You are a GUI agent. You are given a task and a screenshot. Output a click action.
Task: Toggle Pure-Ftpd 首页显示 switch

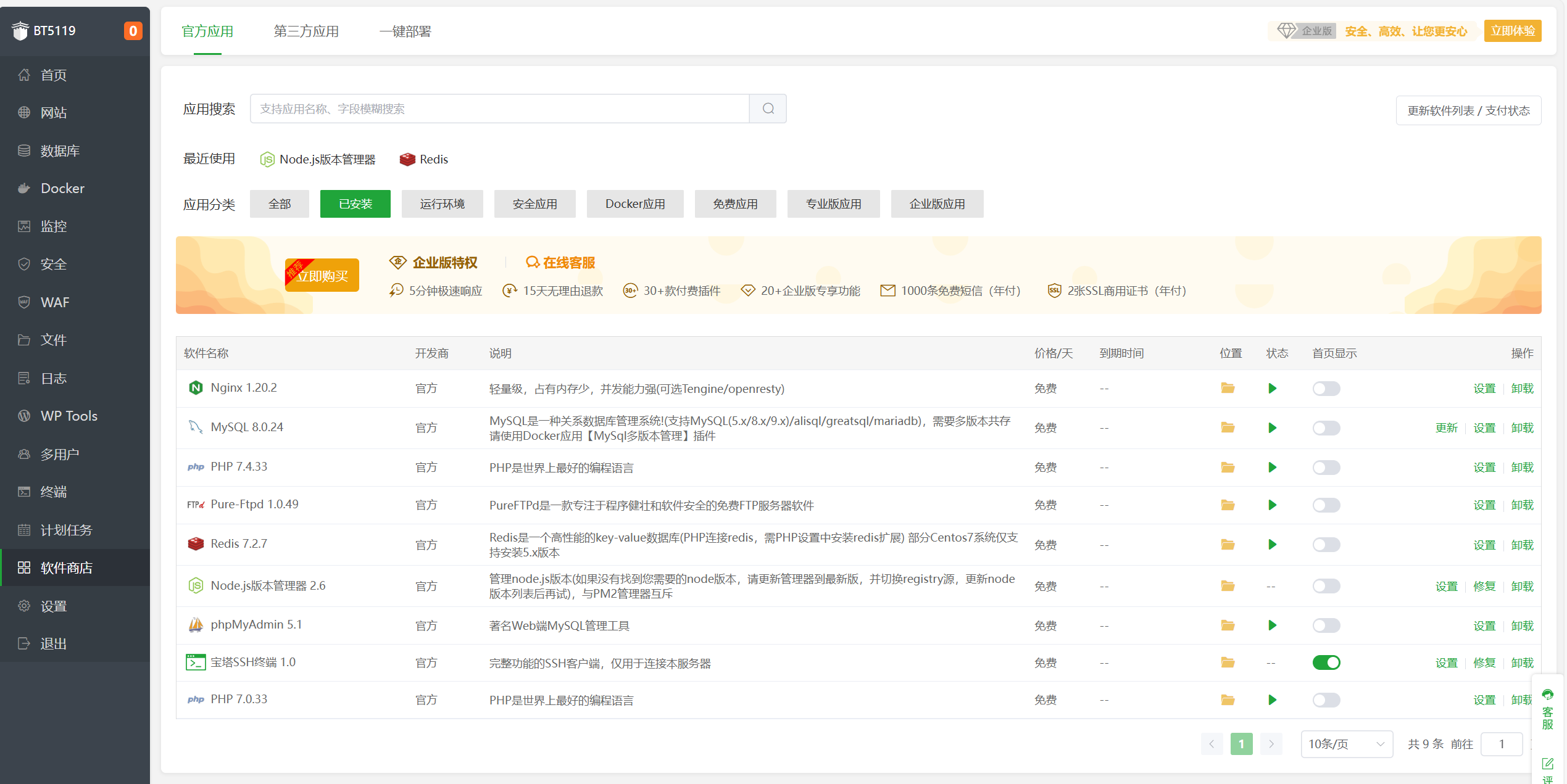coord(1326,505)
